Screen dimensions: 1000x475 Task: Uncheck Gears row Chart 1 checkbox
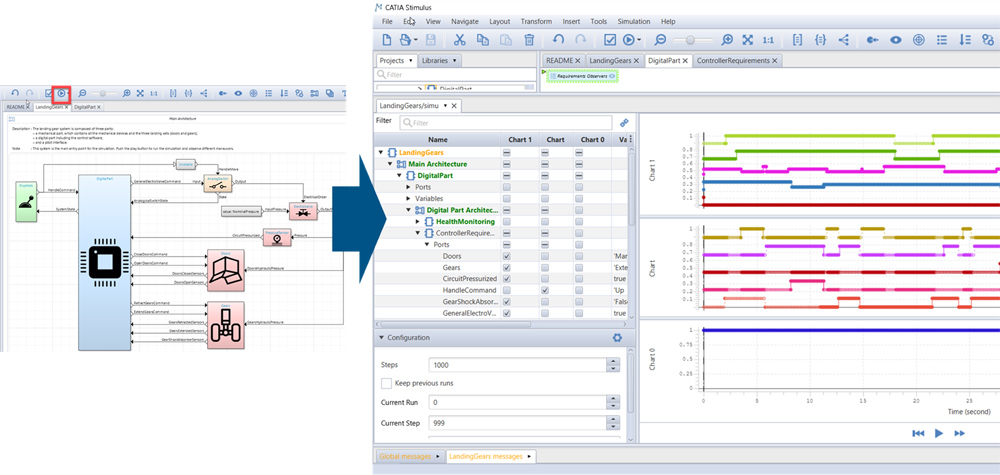(506, 267)
